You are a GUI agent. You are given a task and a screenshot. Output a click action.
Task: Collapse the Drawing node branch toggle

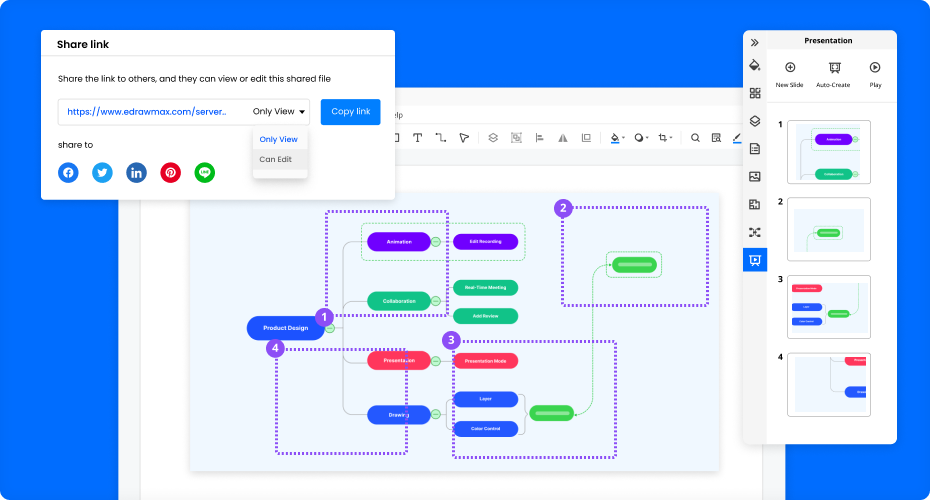click(436, 414)
